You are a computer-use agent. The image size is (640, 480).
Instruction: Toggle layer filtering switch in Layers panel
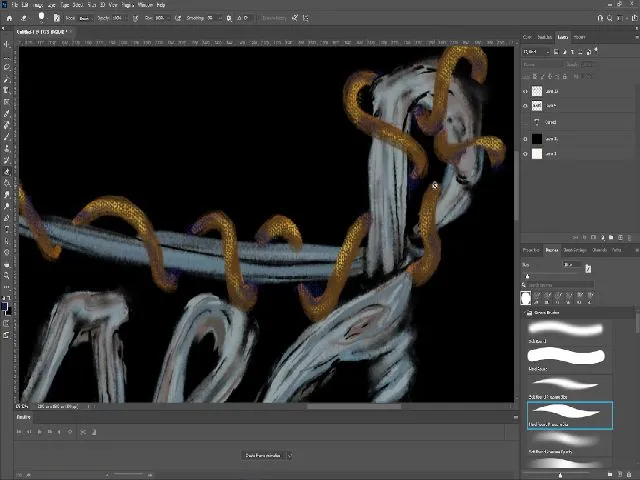(x=596, y=50)
